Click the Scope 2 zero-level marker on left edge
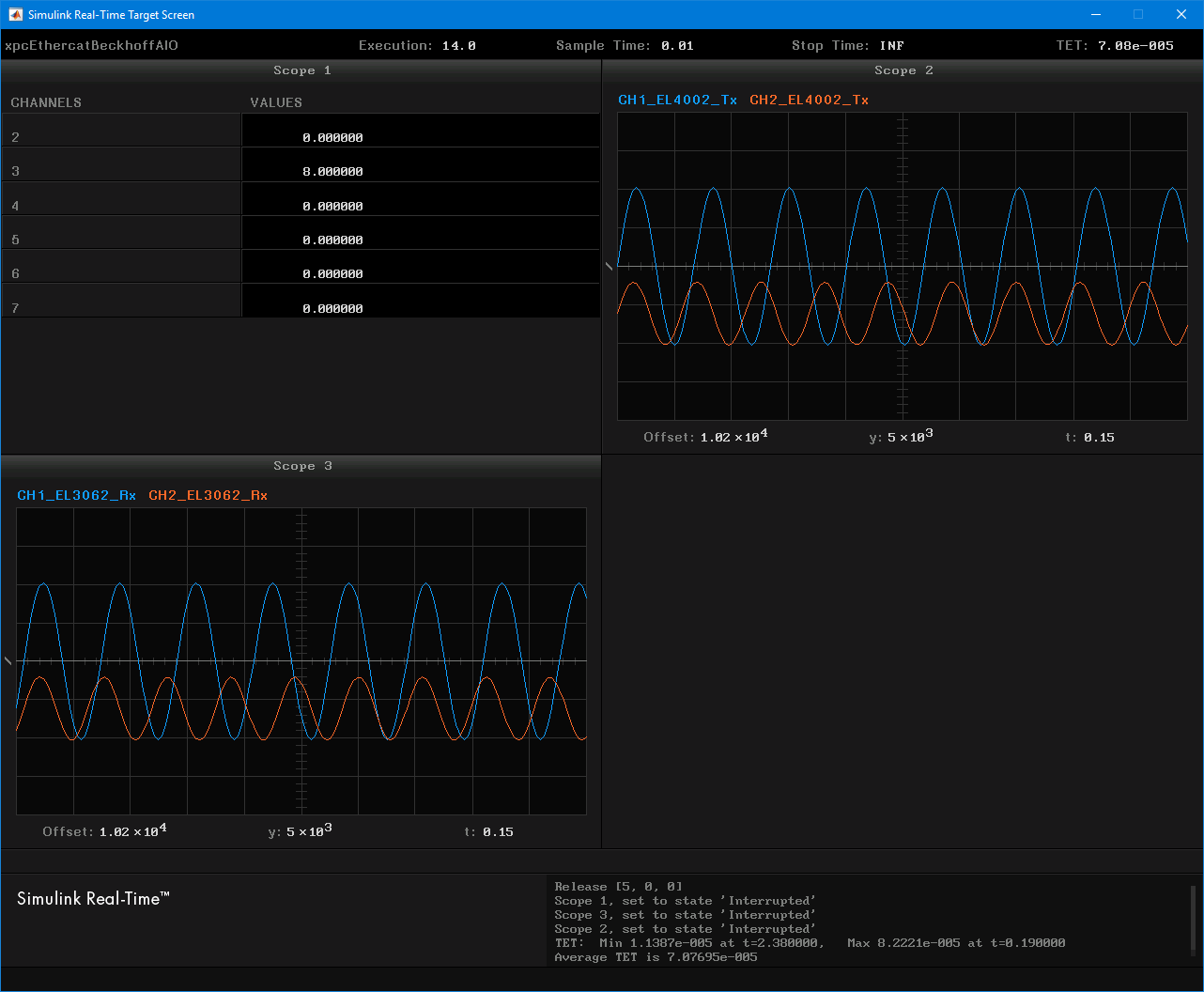This screenshot has width=1204, height=992. (x=610, y=267)
